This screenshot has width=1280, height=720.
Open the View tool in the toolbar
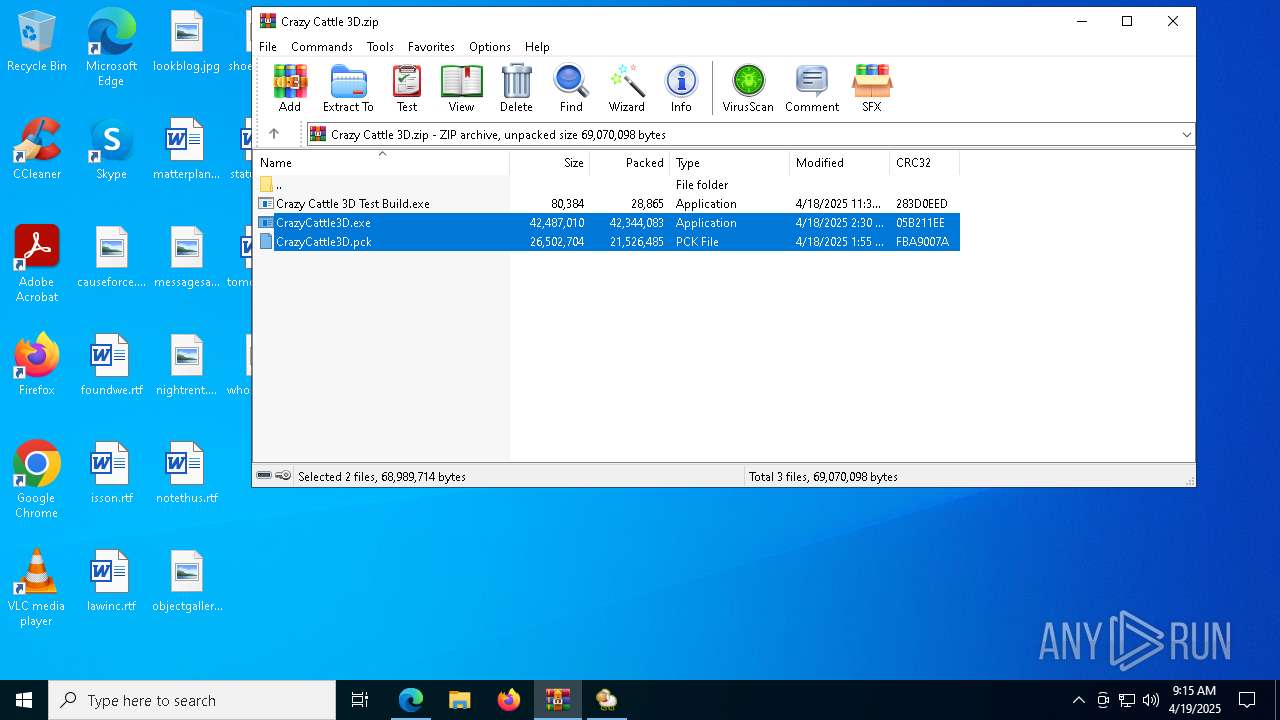coord(461,88)
